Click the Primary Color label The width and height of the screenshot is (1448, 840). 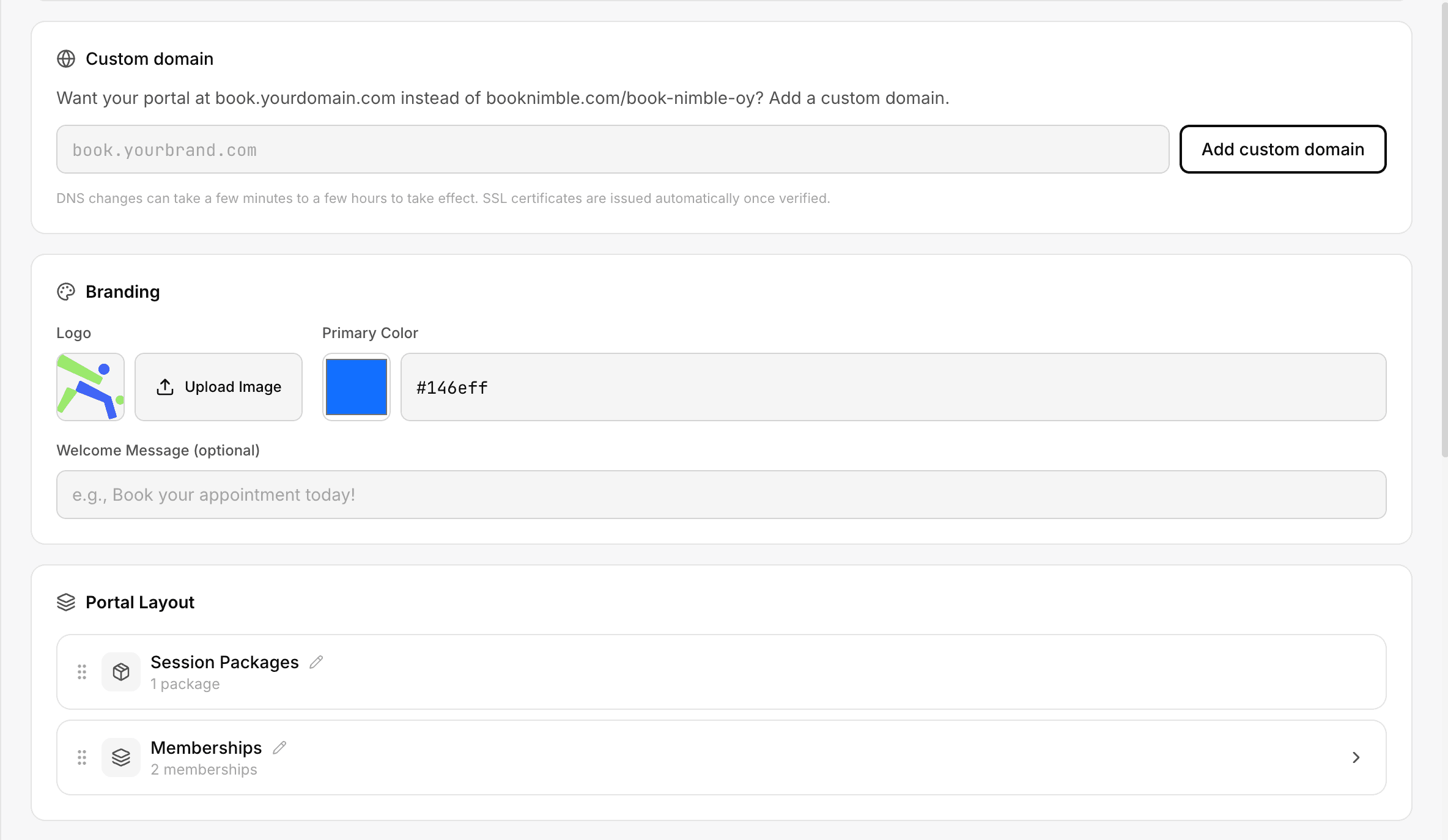pos(370,333)
